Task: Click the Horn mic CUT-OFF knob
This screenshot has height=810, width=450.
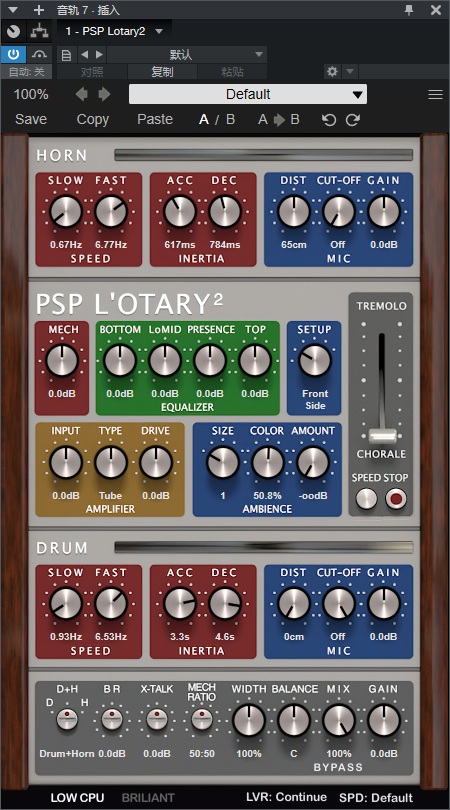Action: click(339, 212)
